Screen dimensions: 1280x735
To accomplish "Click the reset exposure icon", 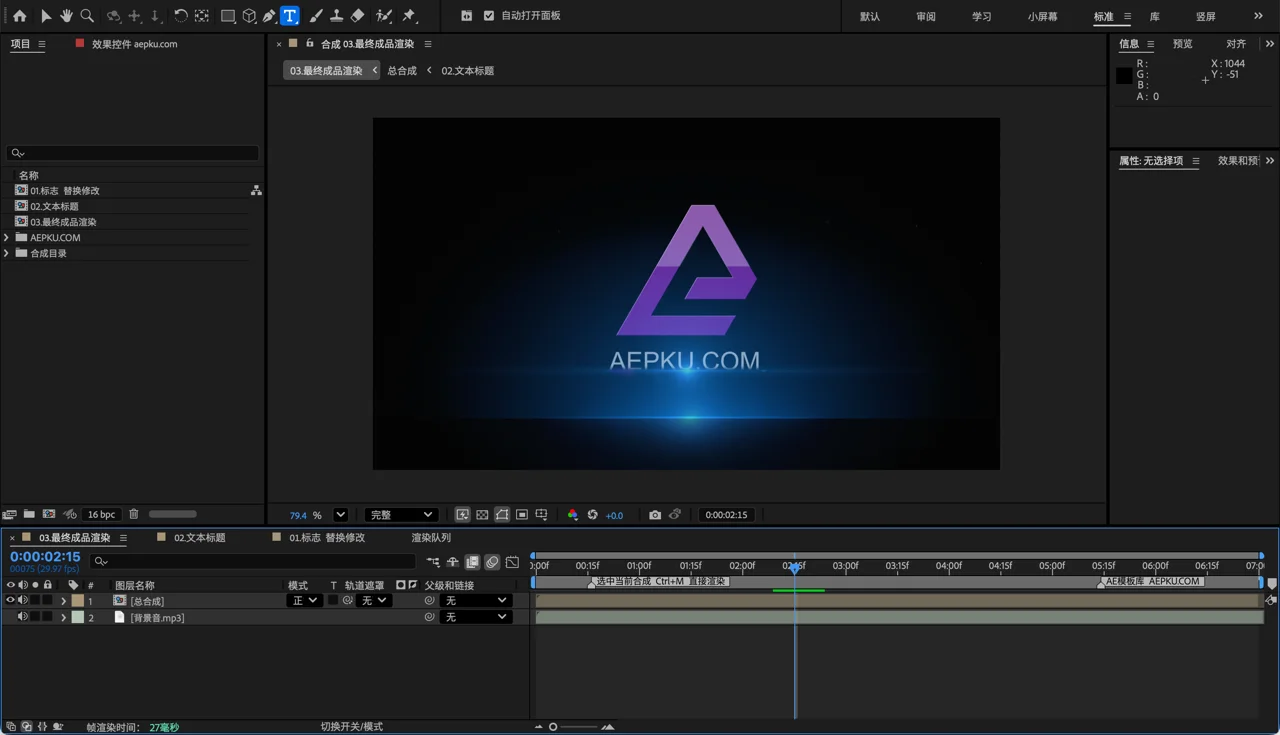I will (593, 515).
